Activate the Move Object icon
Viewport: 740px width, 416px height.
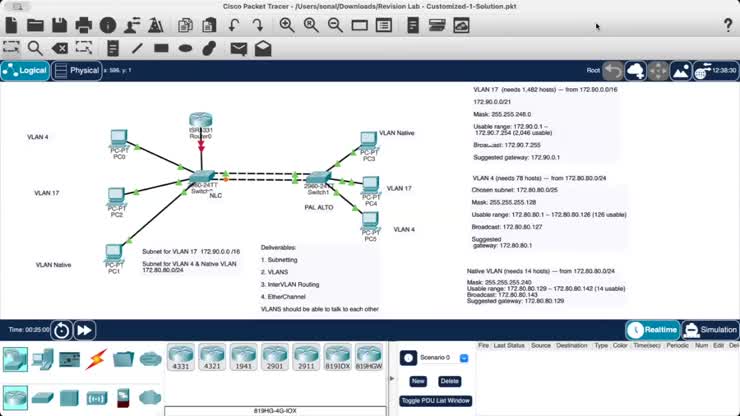(658, 71)
